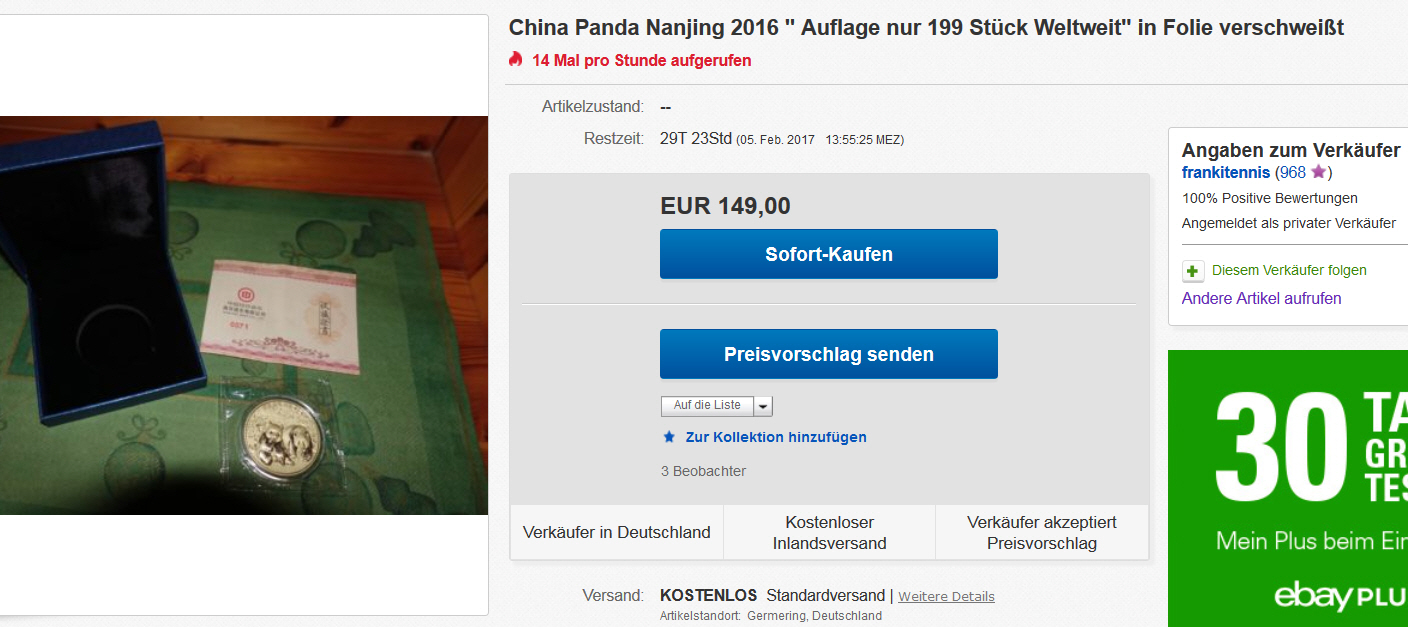Viewport: 1408px width, 627px height.
Task: Click Diesem Verkäufer folgen link
Action: coord(1289,270)
